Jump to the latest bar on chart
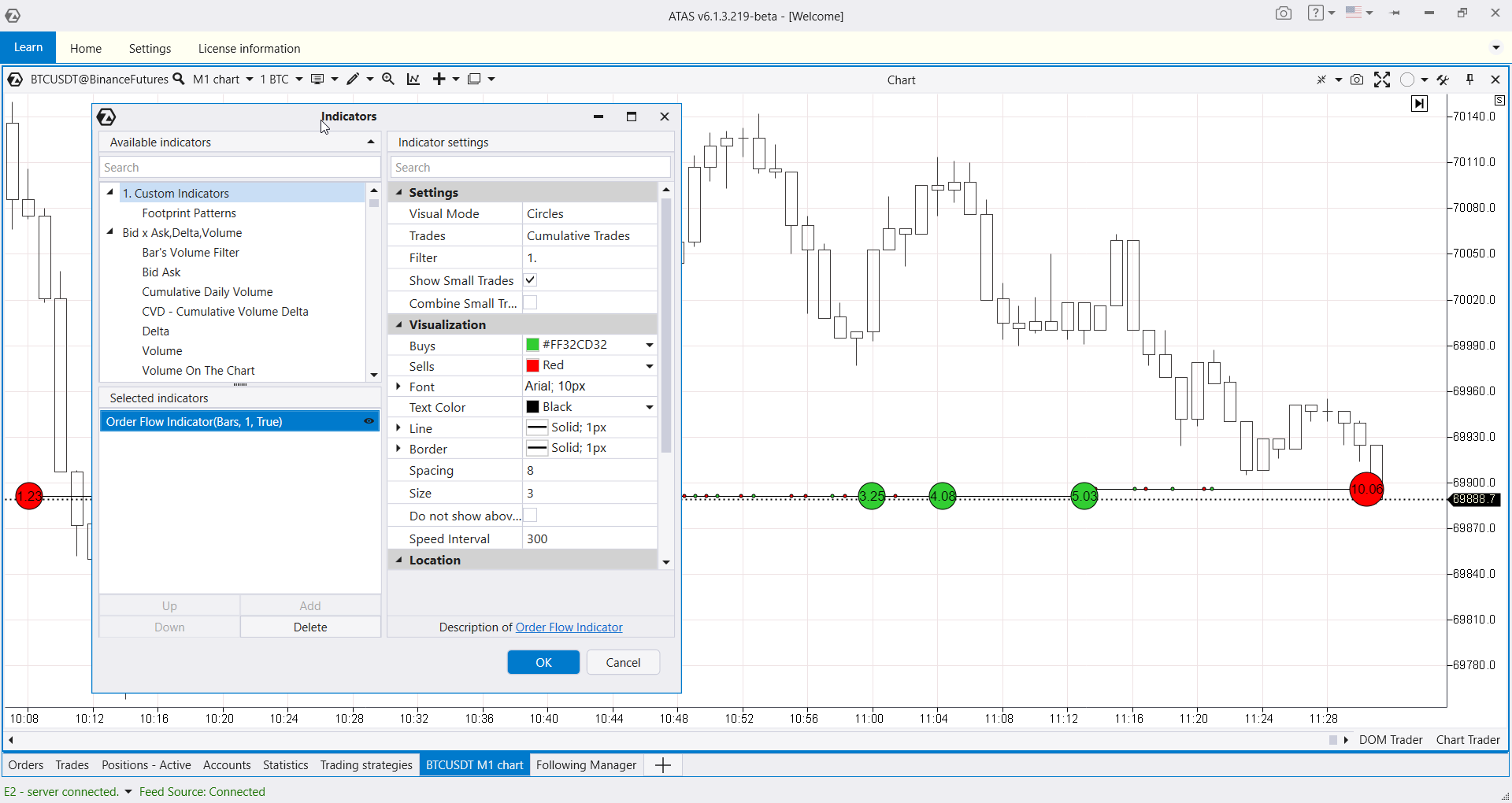1512x803 pixels. [1419, 103]
